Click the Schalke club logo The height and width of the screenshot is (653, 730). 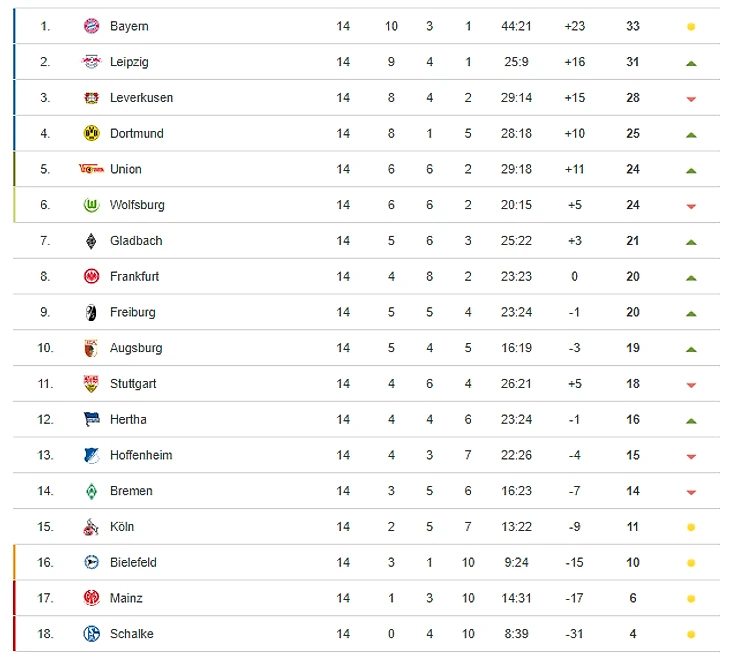point(91,634)
